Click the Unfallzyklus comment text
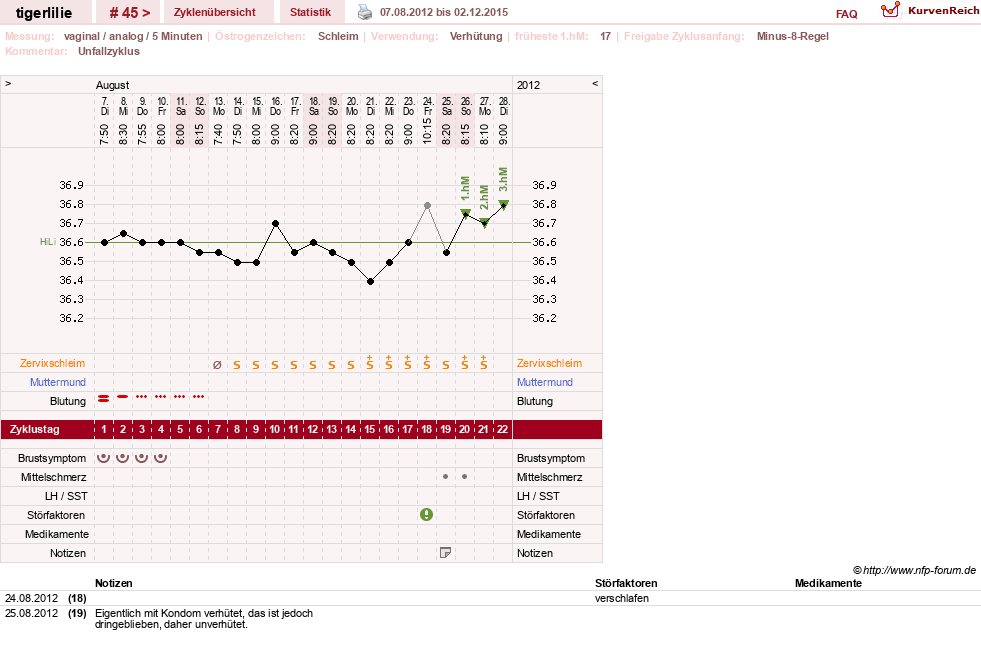The image size is (981, 656). [x=109, y=51]
